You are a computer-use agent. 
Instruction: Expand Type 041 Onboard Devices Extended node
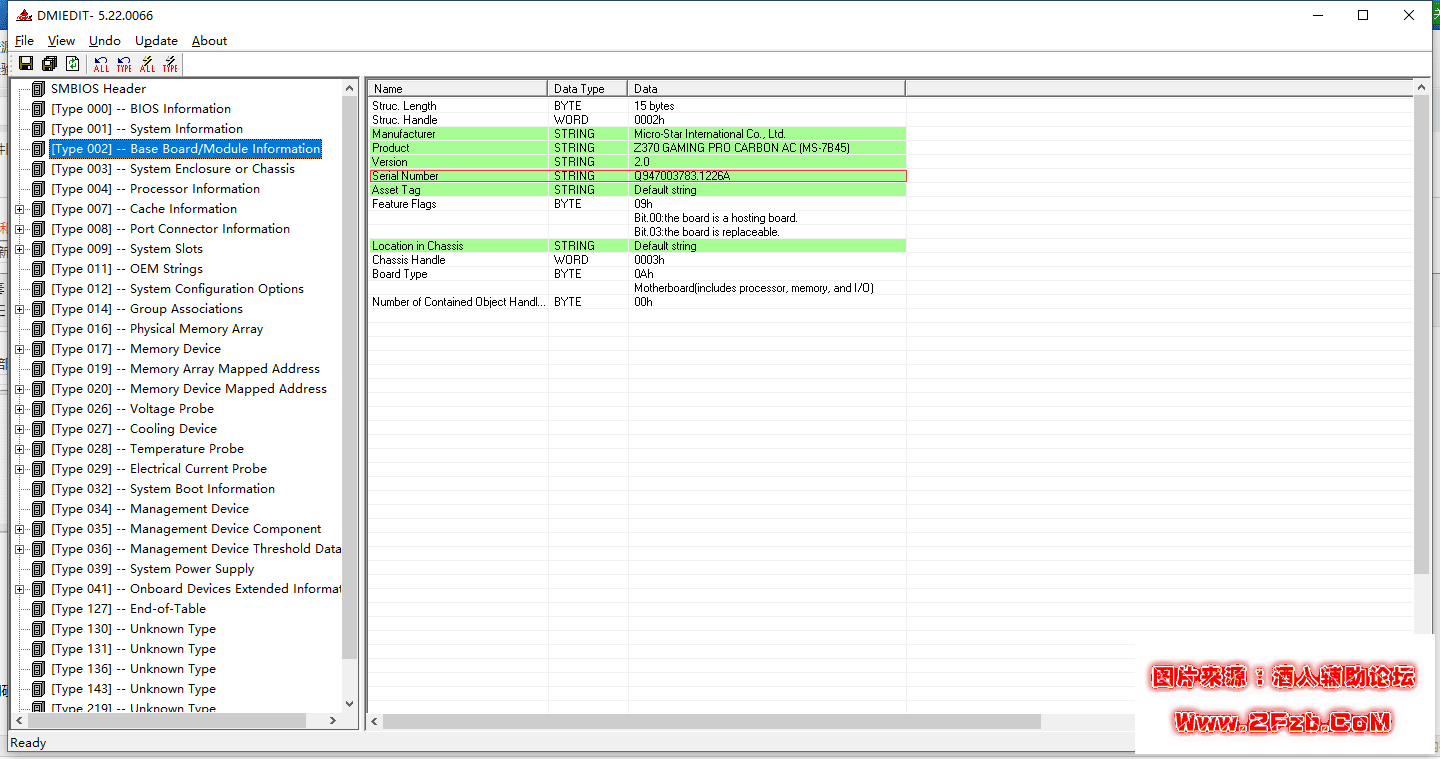(x=20, y=589)
